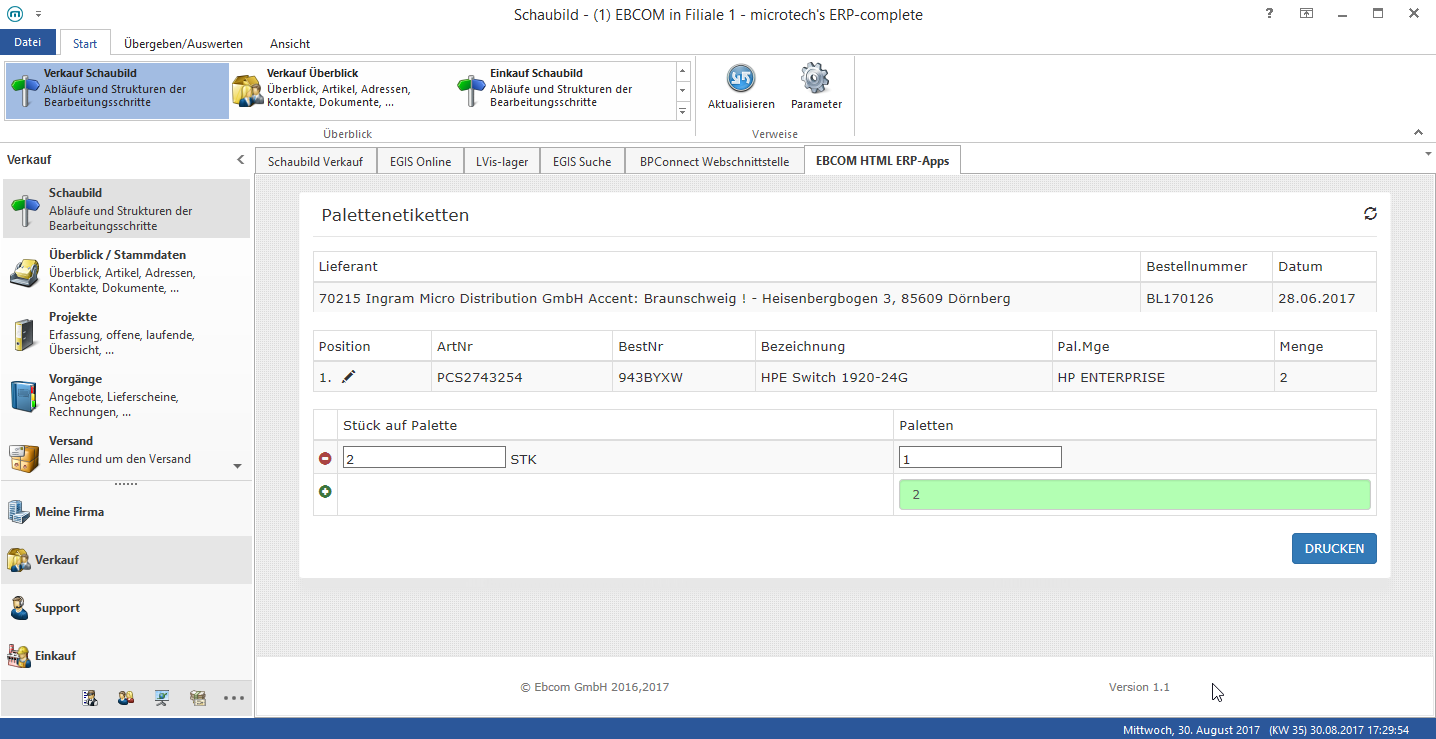Click the Version 1.1 footer text
The width and height of the screenshot is (1436, 739).
1139,687
